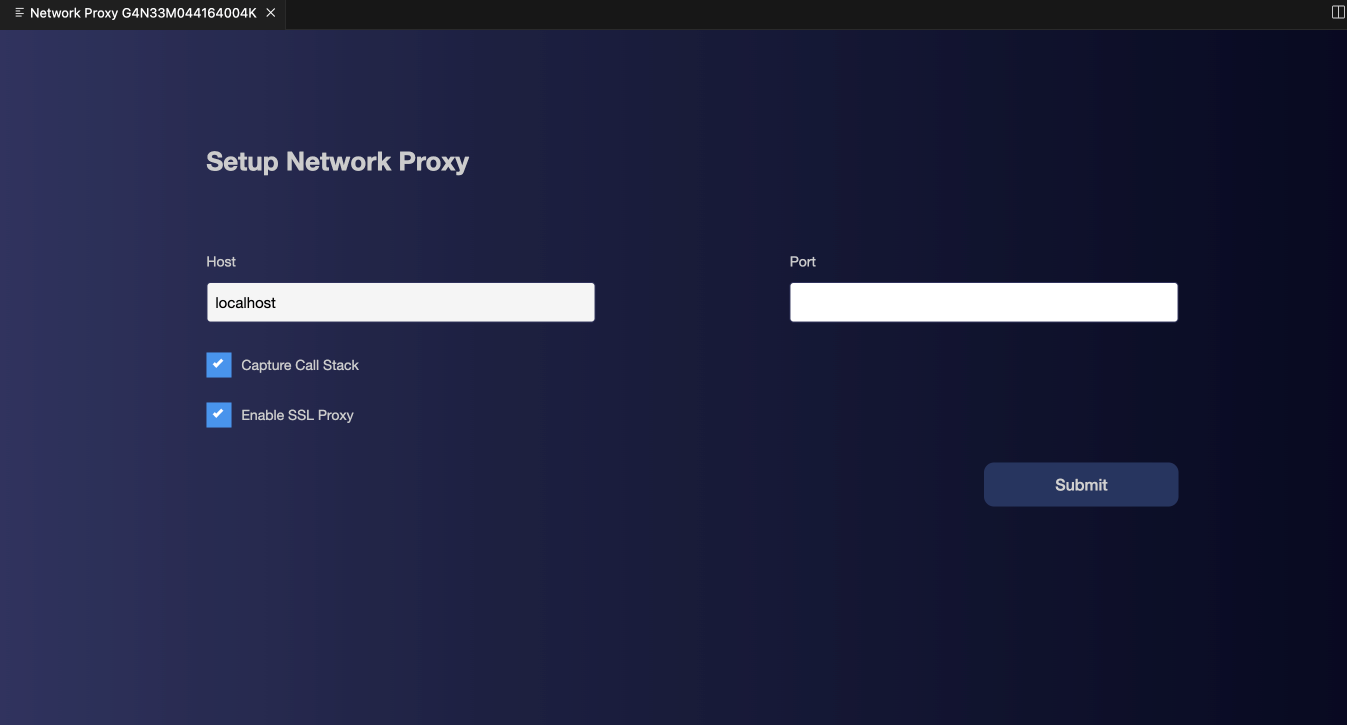Submit the network proxy configuration
This screenshot has height=725, width=1347.
(1080, 484)
